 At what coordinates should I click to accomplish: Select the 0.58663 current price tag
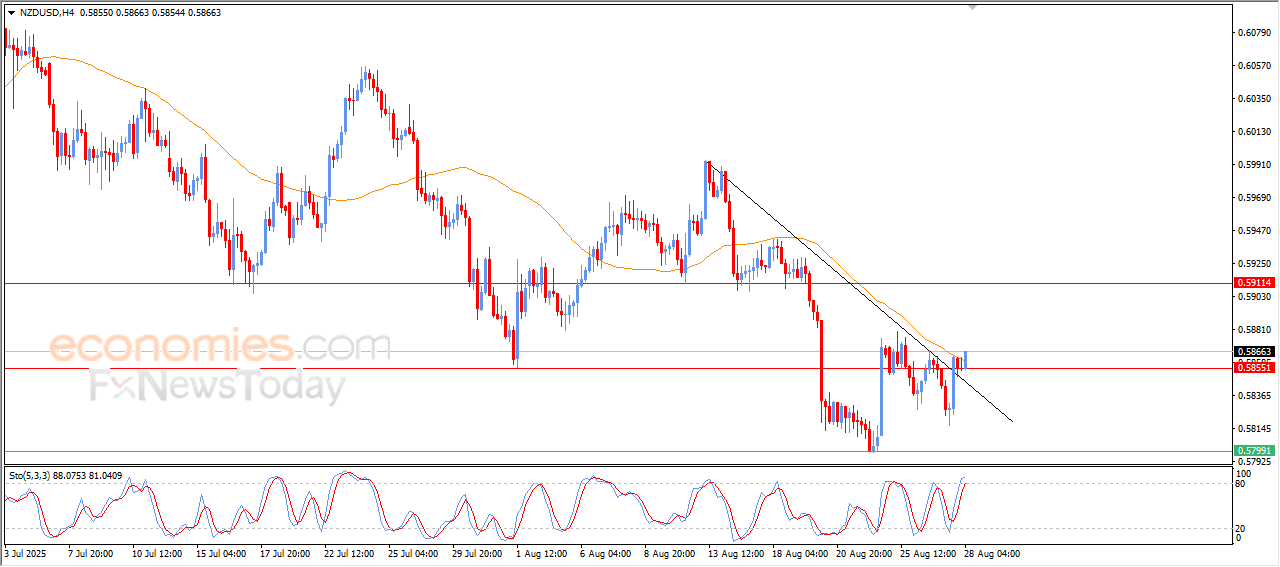pos(1255,352)
